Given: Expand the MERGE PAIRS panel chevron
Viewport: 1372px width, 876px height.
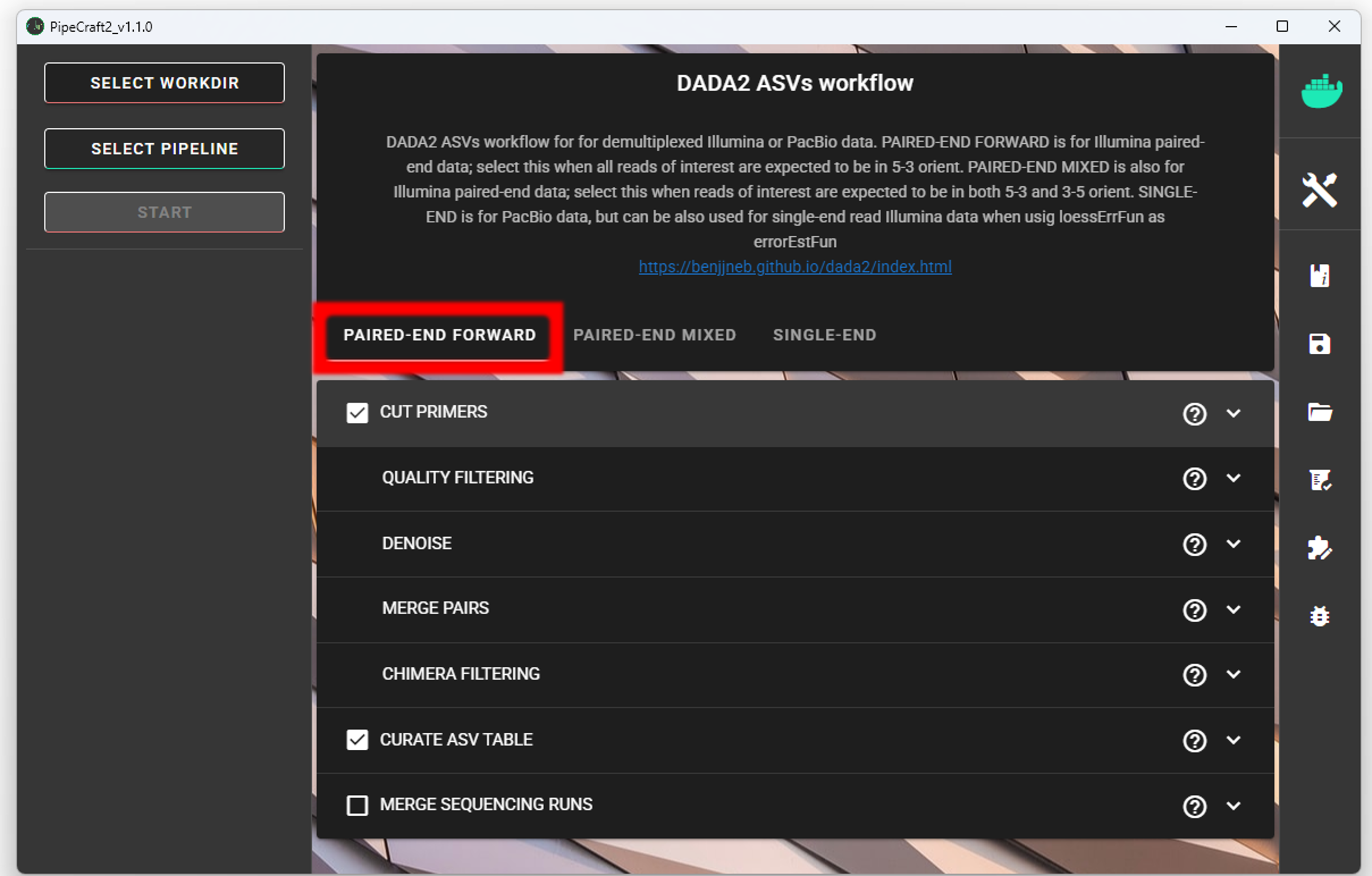Looking at the screenshot, I should tap(1233, 609).
